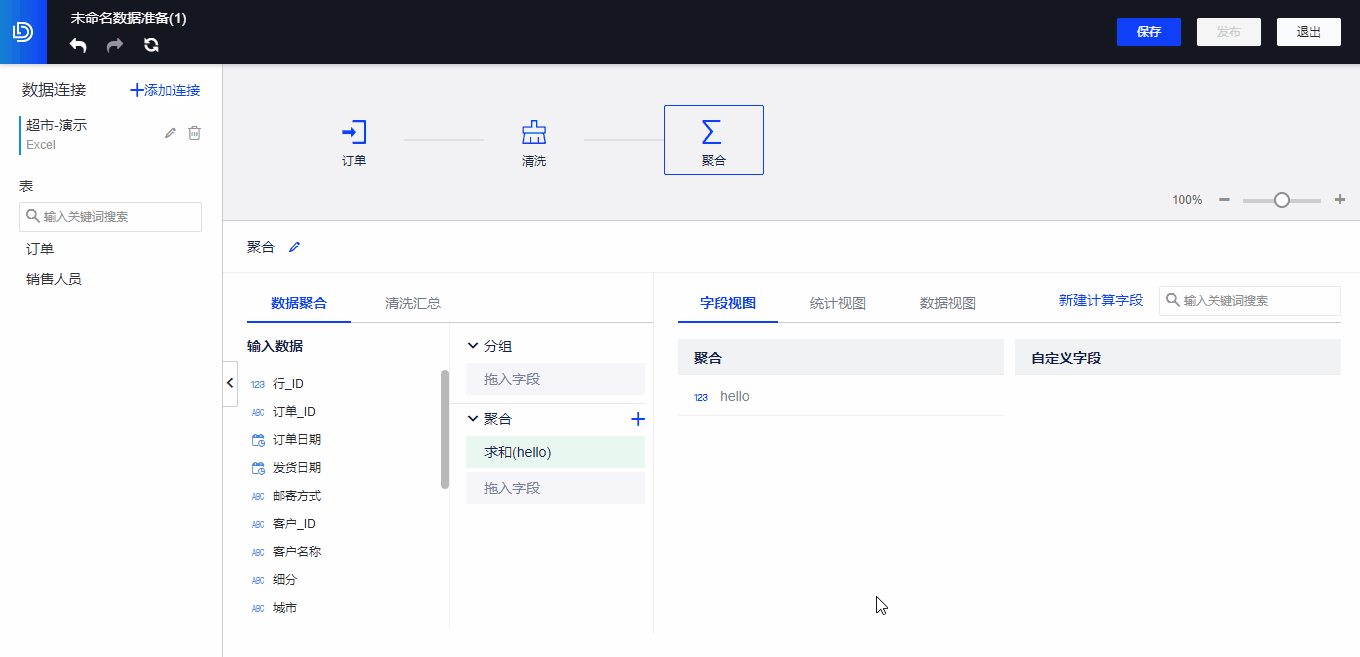Collapse the 聚合 section chevron
1360x657 pixels.
point(473,418)
